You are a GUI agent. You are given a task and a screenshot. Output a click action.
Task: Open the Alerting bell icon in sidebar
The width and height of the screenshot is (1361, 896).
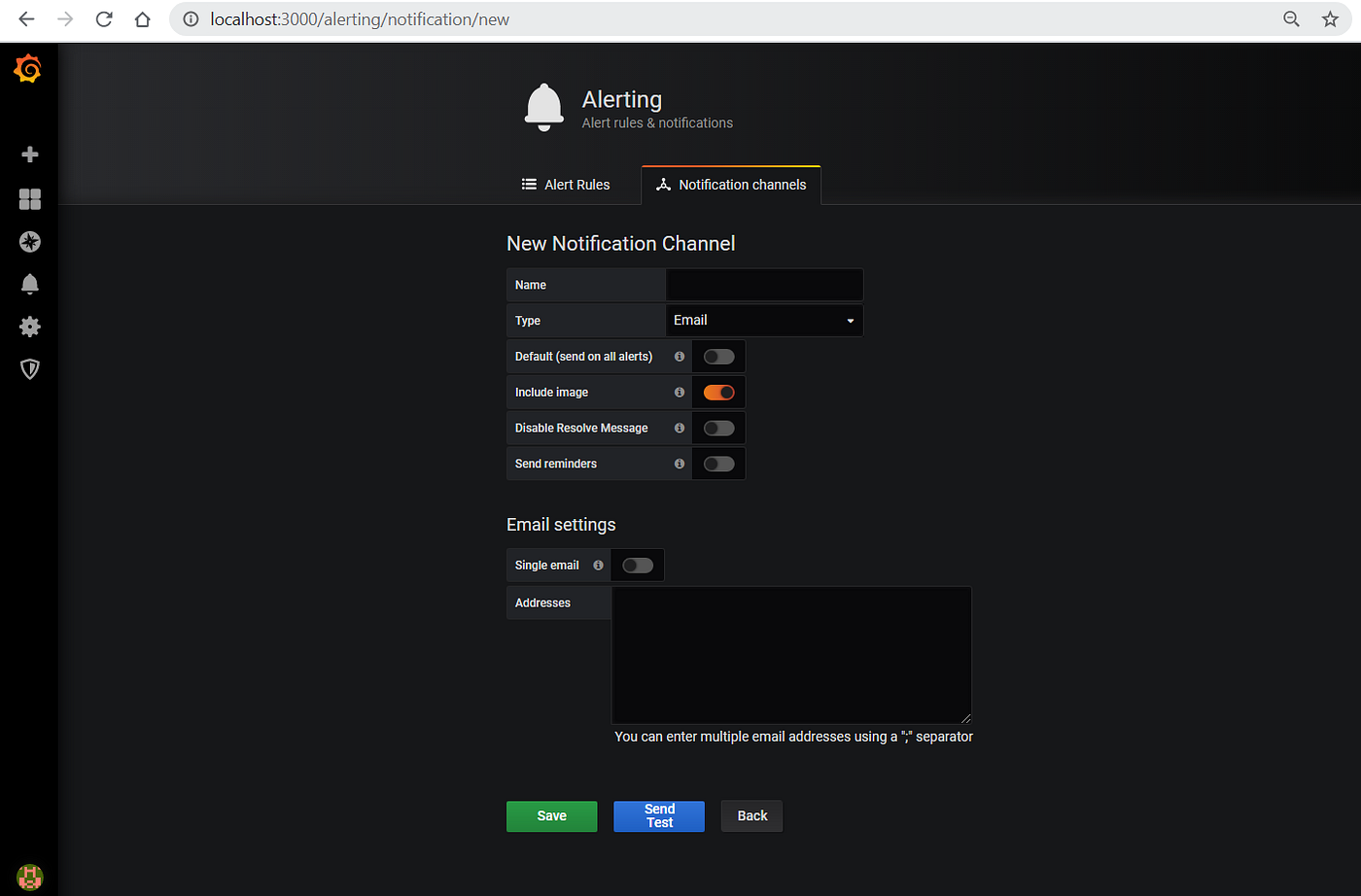tap(30, 284)
